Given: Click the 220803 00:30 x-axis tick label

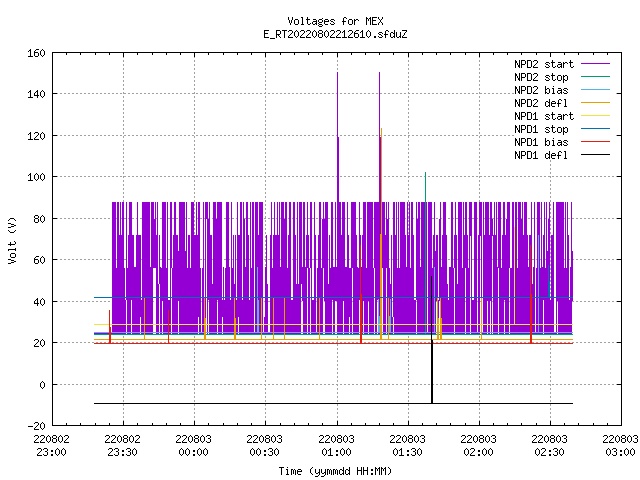Looking at the screenshot, I should (264, 445).
